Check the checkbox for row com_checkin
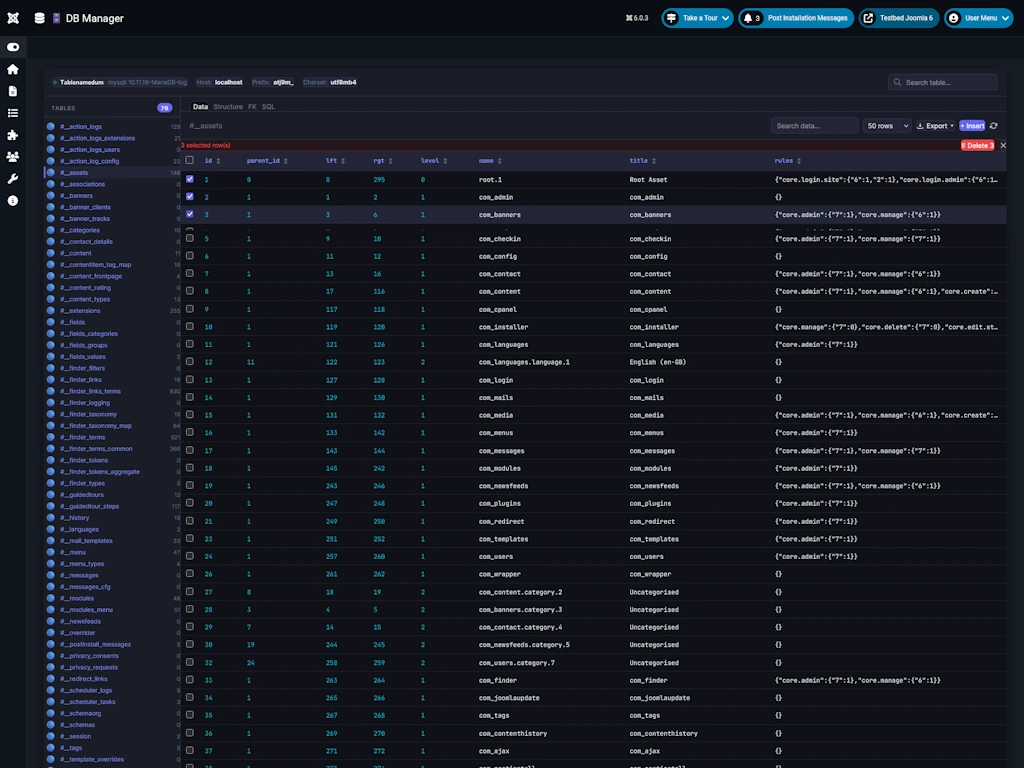The height and width of the screenshot is (768, 1024). (189, 238)
